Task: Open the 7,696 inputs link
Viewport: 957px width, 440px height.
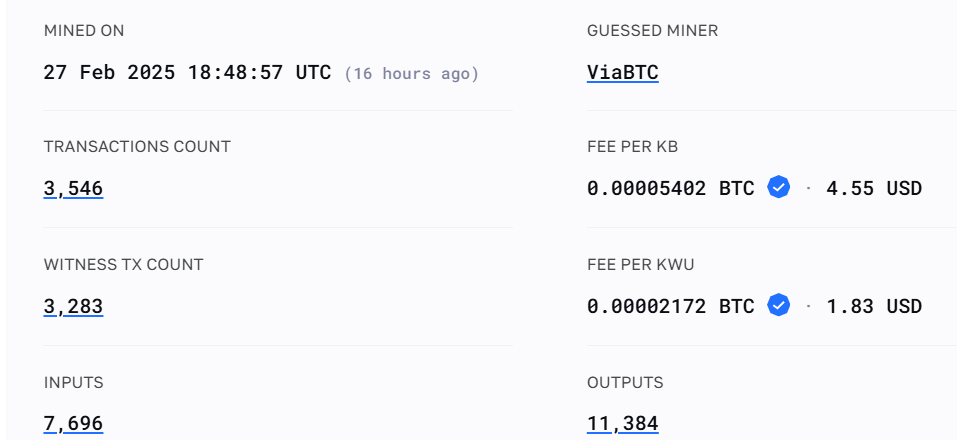Action: pos(73,424)
